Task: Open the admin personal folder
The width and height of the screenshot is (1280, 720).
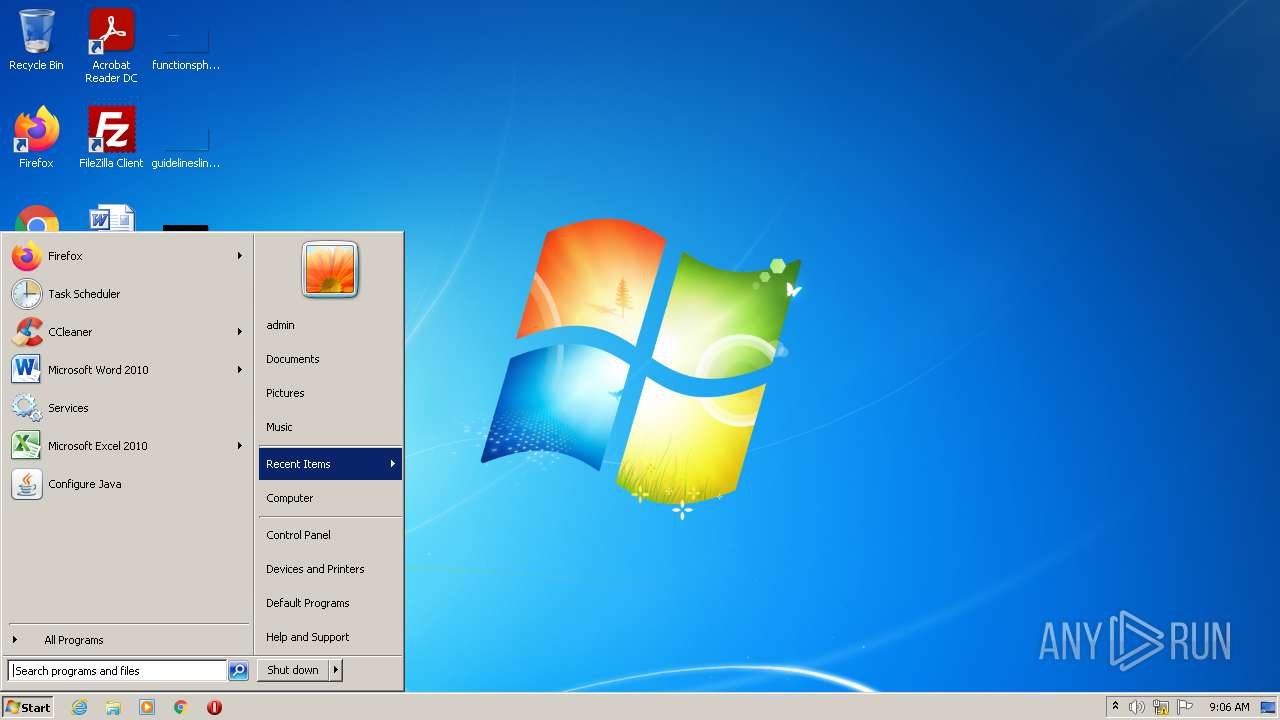Action: pyautogui.click(x=330, y=325)
